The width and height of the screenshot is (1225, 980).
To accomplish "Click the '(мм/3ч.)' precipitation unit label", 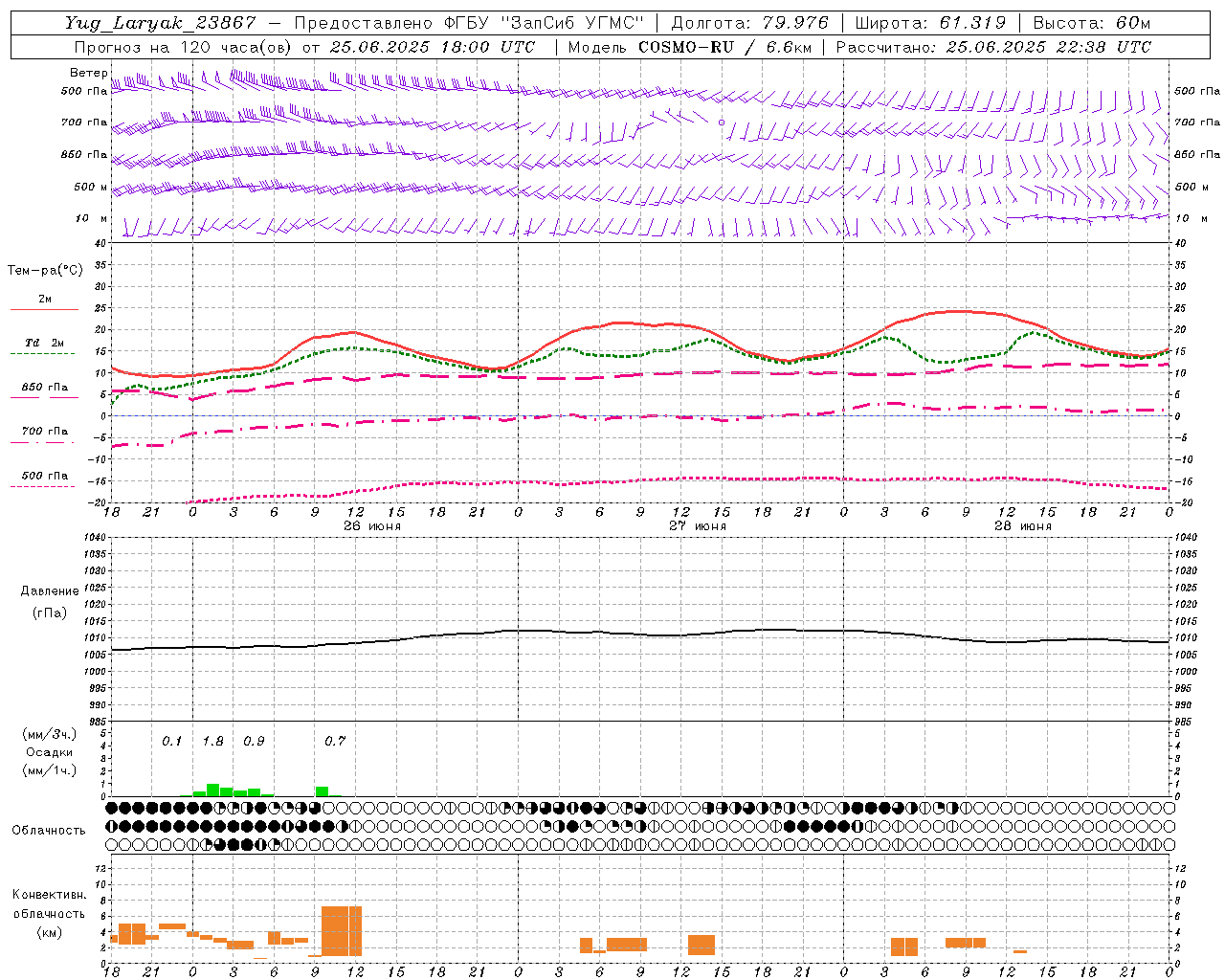I will click(x=50, y=734).
